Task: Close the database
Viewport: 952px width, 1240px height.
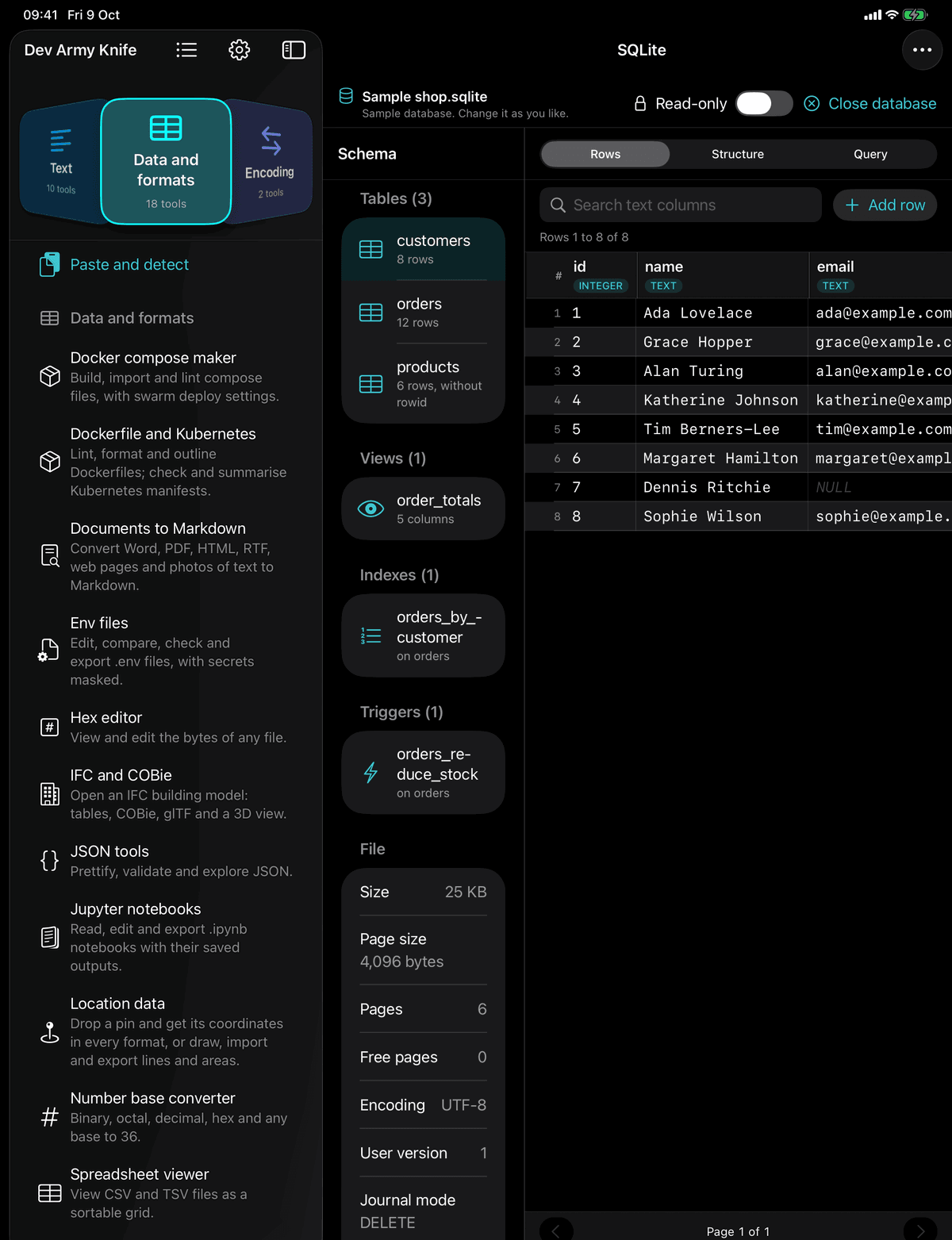Action: click(x=870, y=103)
